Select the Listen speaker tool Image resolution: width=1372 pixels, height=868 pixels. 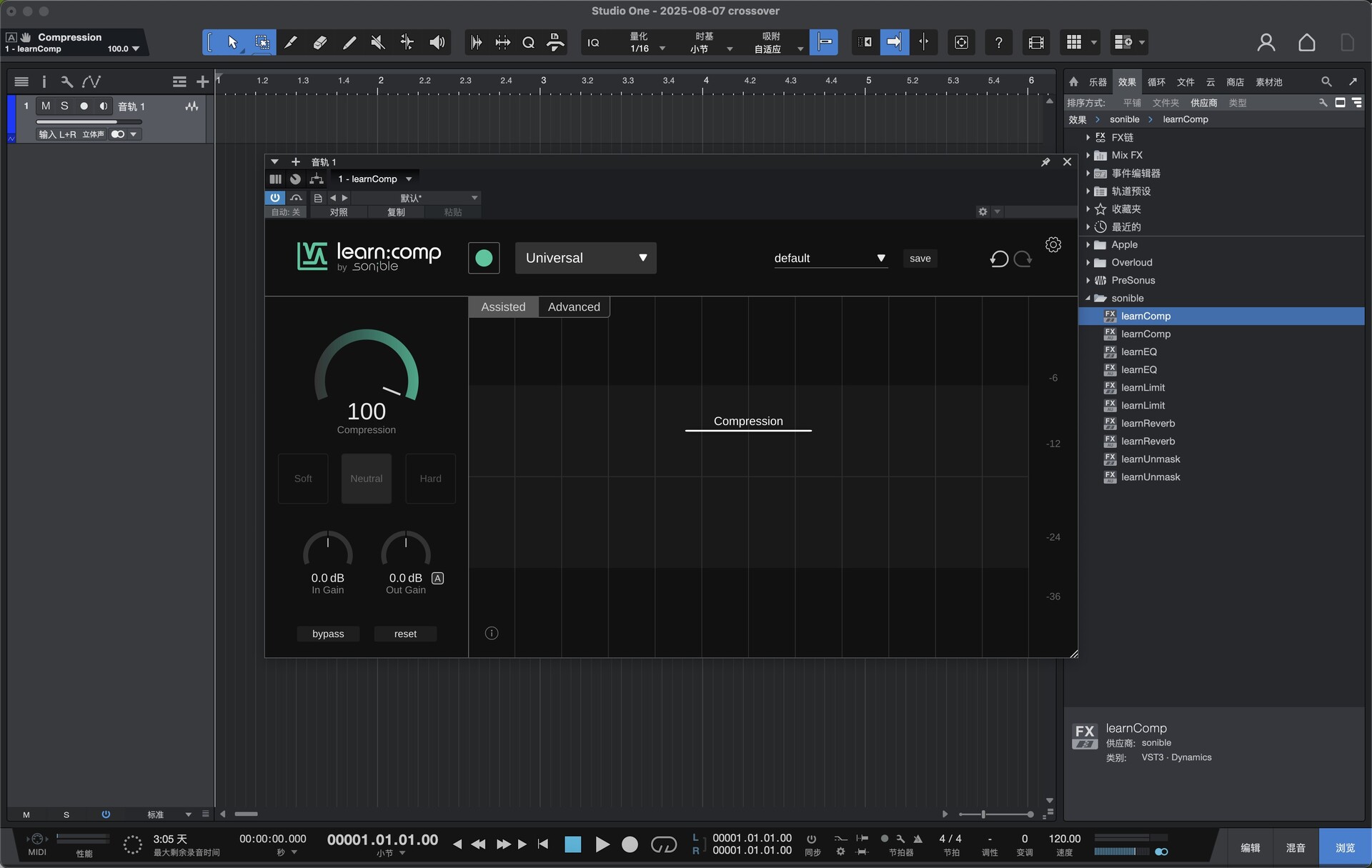[437, 42]
